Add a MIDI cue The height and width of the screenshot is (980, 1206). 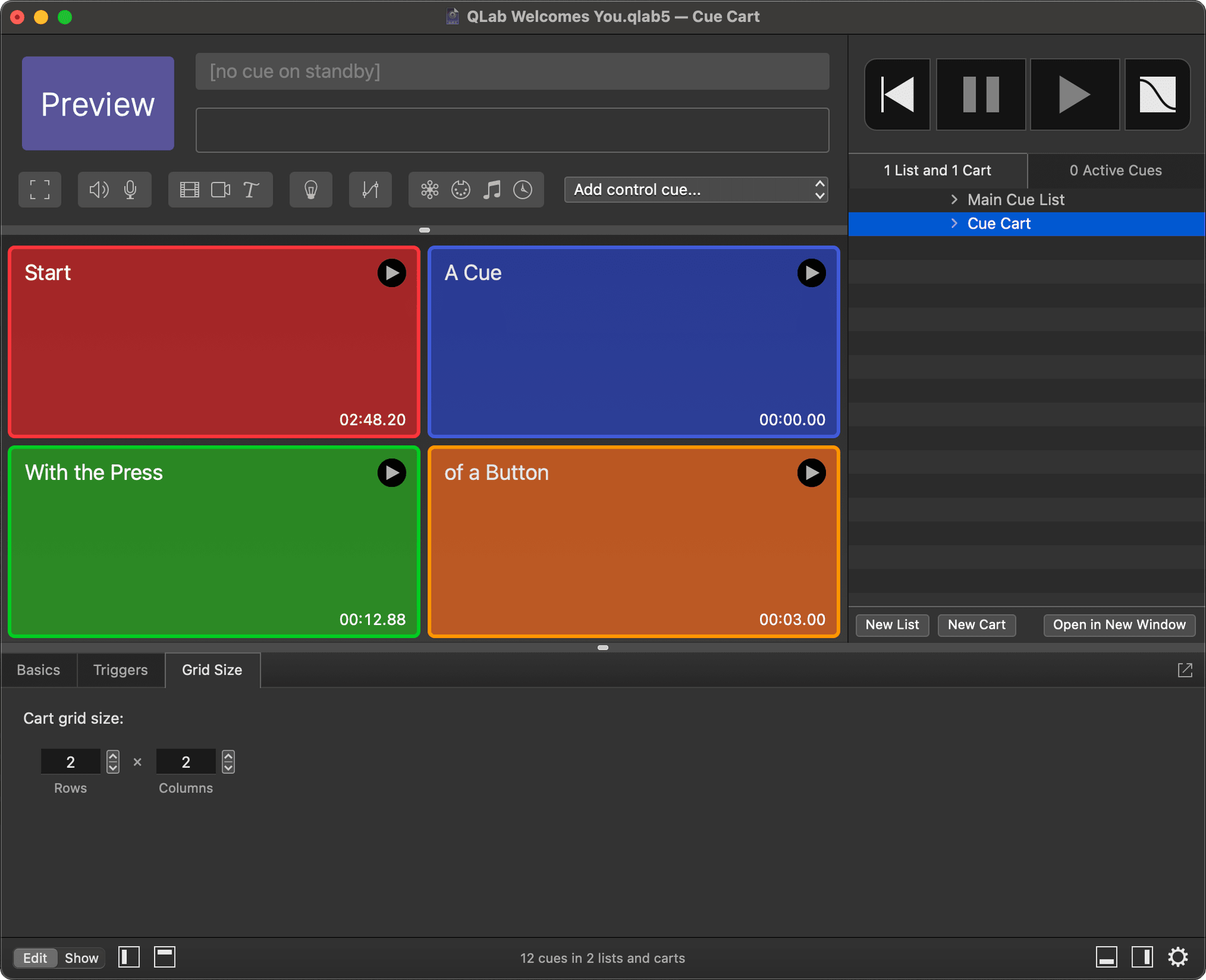tap(460, 189)
